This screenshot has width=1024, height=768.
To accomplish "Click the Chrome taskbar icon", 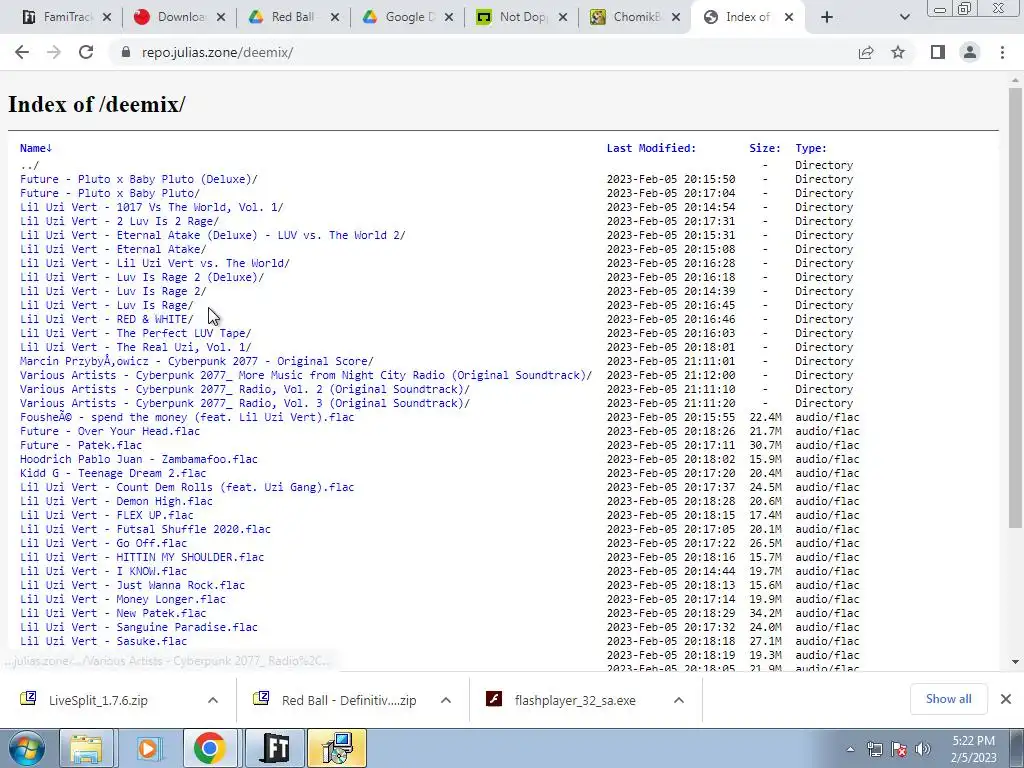I will point(210,748).
